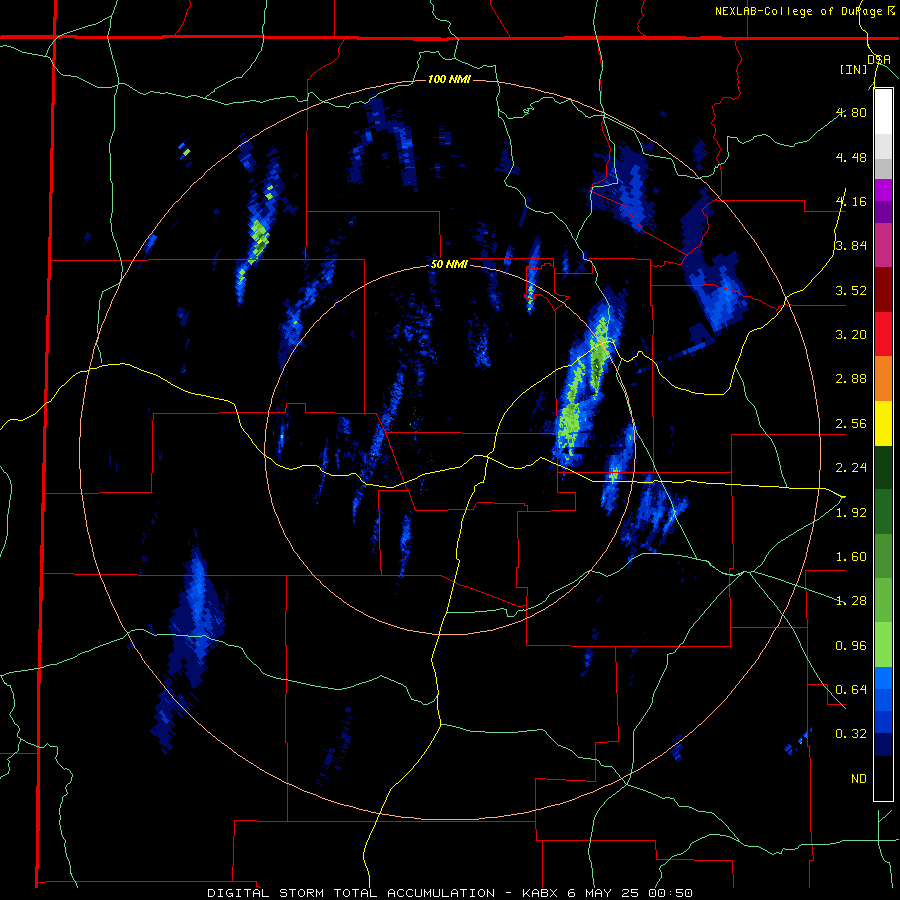
Task: Click the 1.28 legend value
Action: tap(851, 601)
